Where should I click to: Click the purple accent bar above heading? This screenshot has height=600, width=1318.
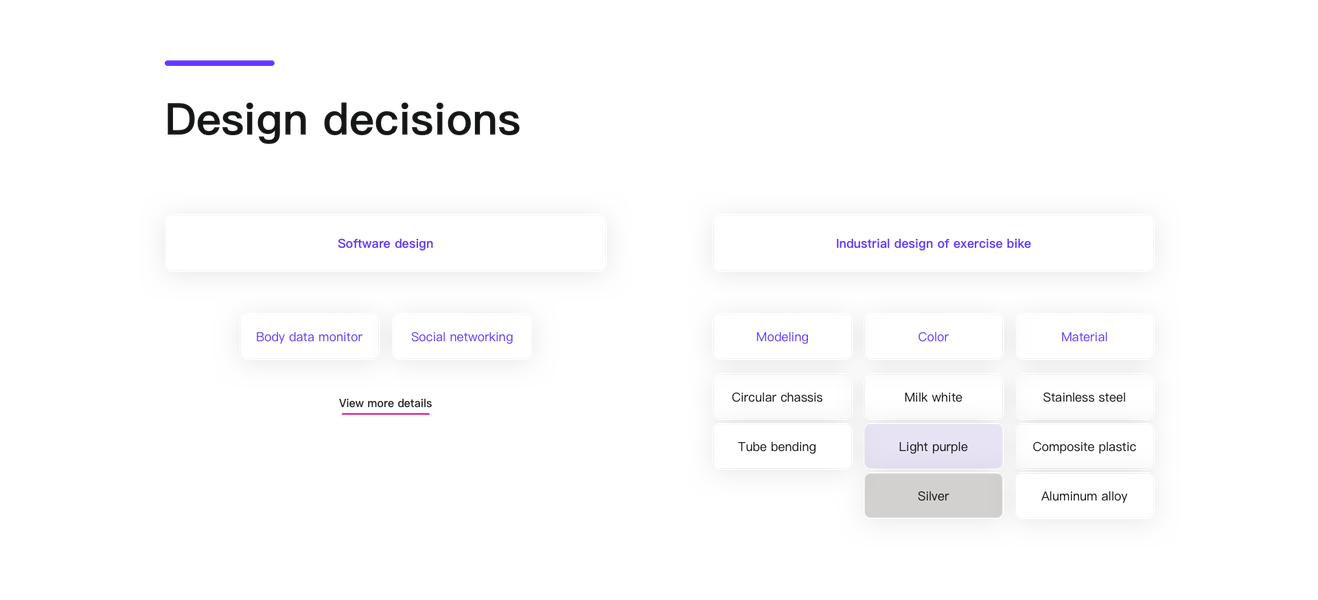[219, 63]
